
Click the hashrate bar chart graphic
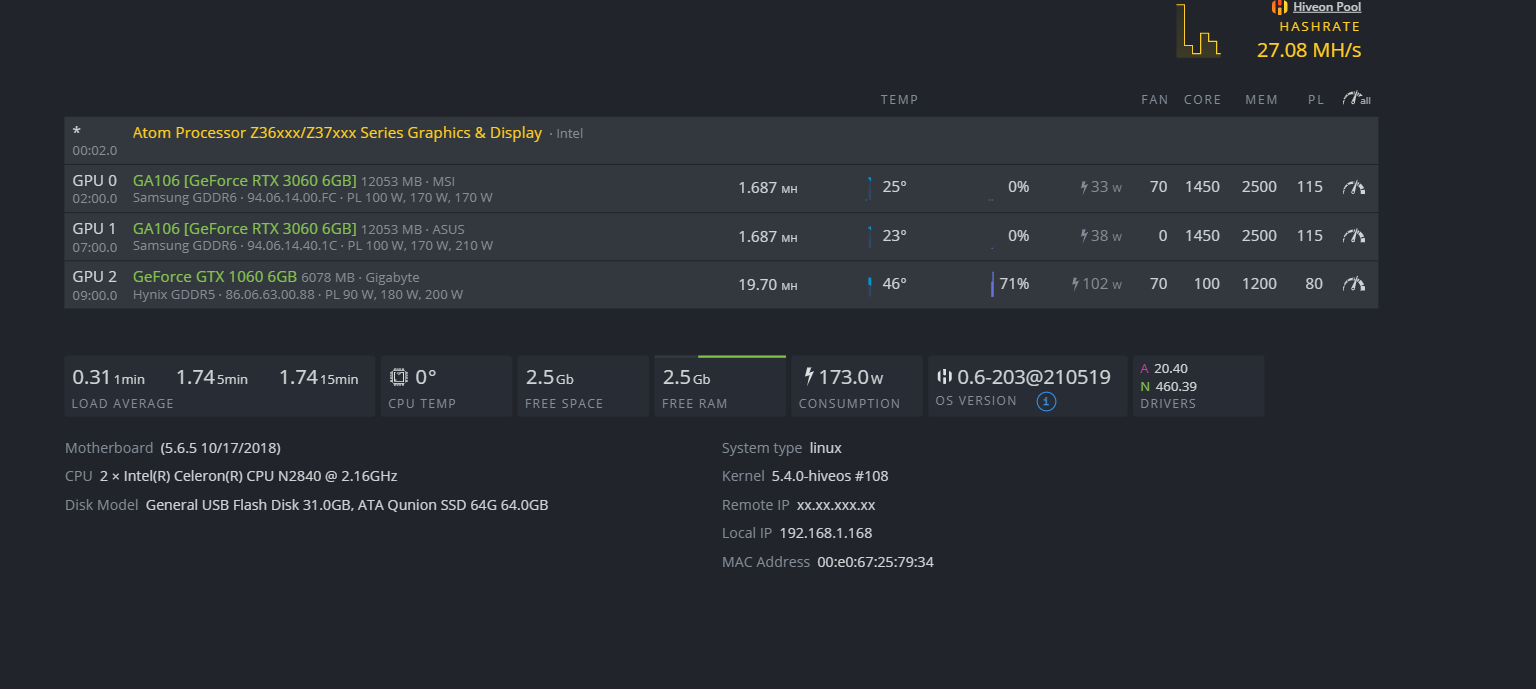1198,30
